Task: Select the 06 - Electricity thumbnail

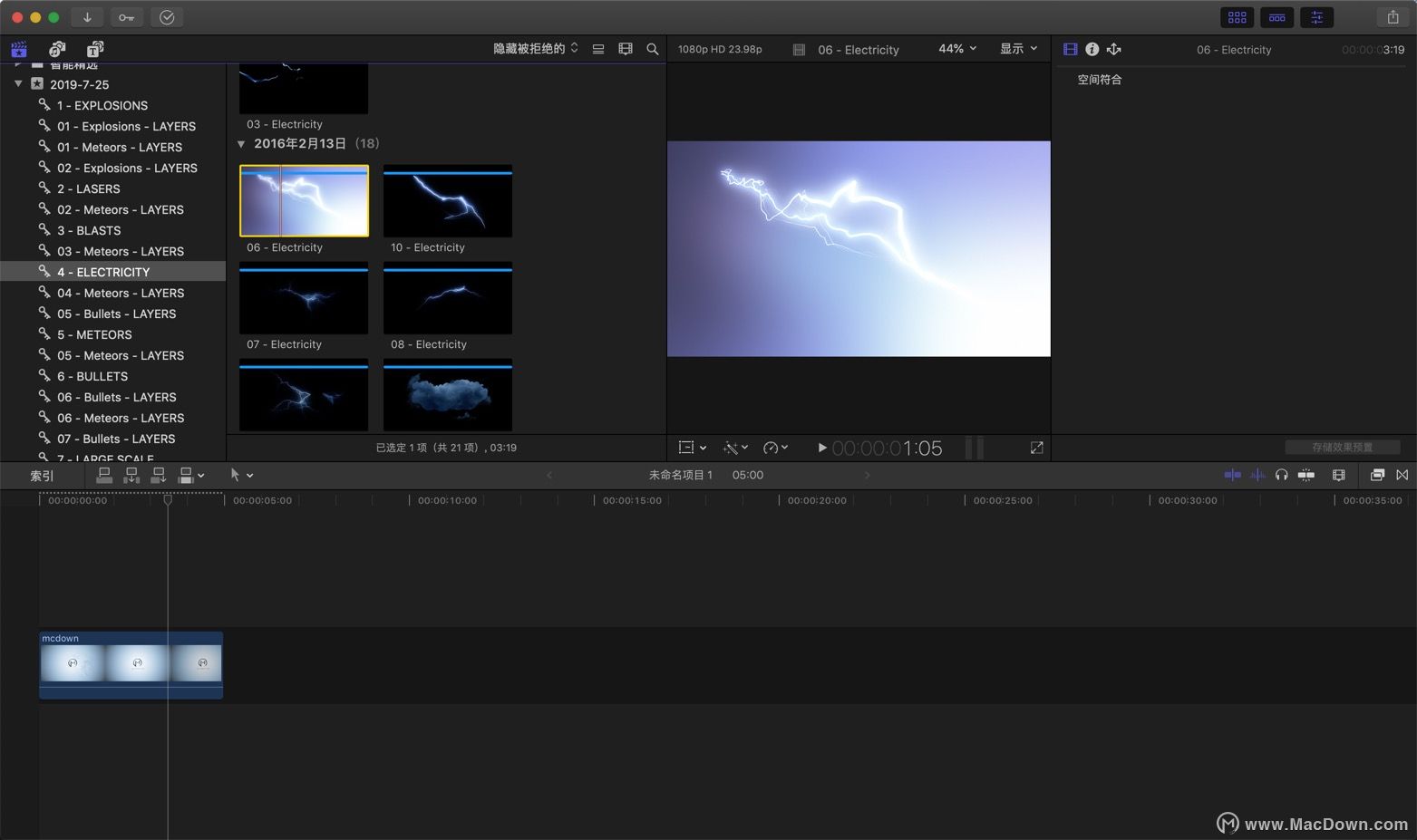Action: click(x=304, y=200)
